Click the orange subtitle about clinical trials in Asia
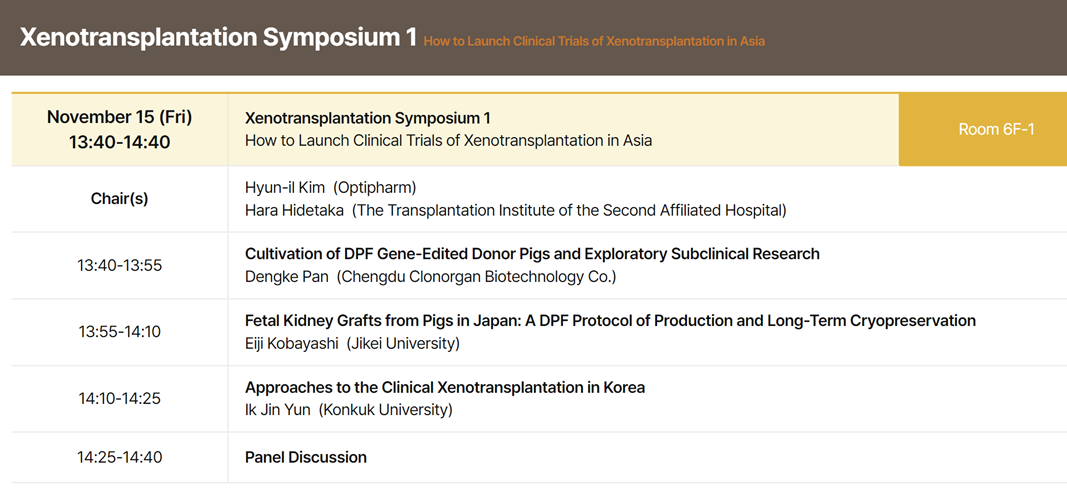Viewport: 1067px width, 491px height. click(x=594, y=41)
